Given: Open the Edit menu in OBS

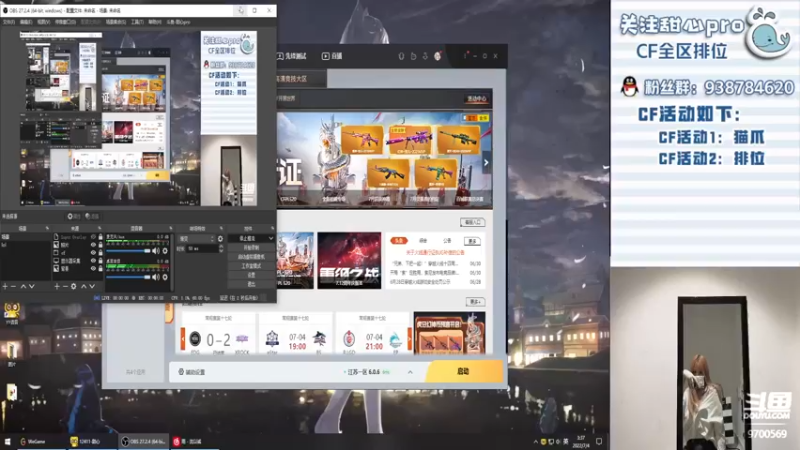Looking at the screenshot, I should click(26, 22).
